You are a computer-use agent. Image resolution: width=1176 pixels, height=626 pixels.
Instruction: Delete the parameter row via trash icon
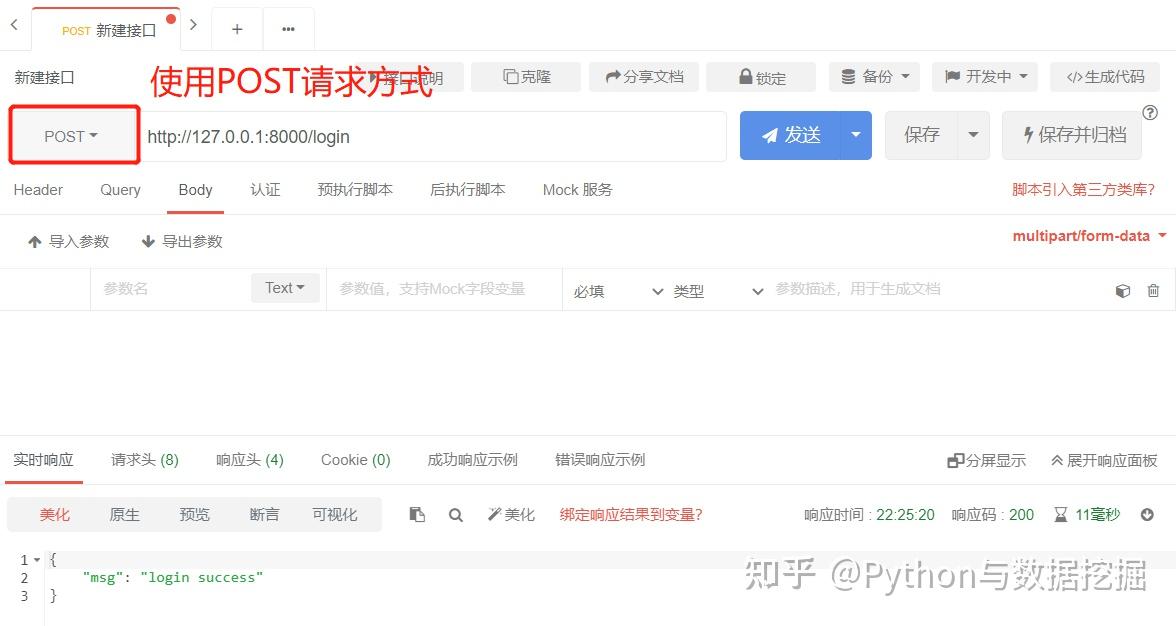[x=1153, y=290]
